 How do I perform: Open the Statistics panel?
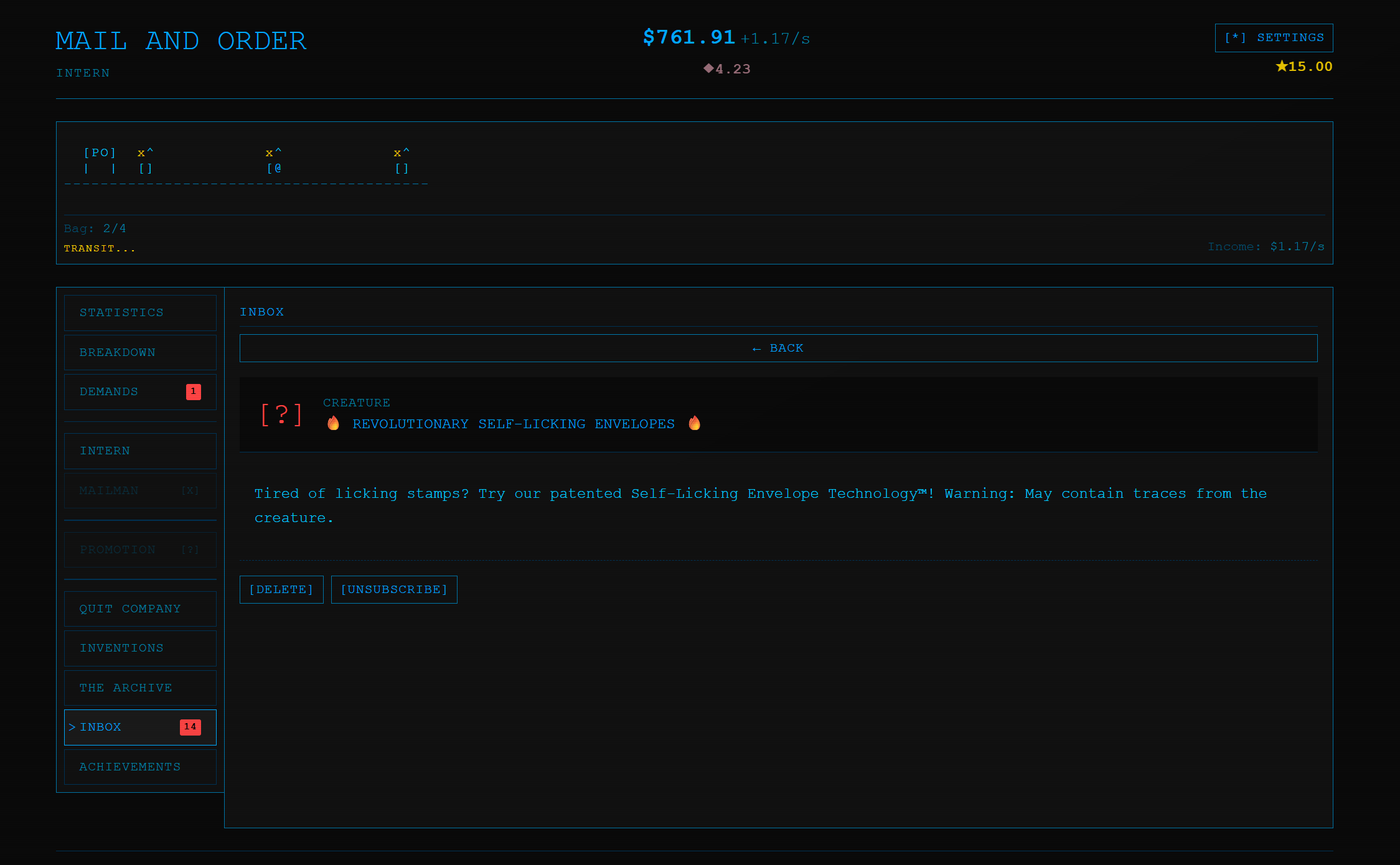tap(140, 313)
